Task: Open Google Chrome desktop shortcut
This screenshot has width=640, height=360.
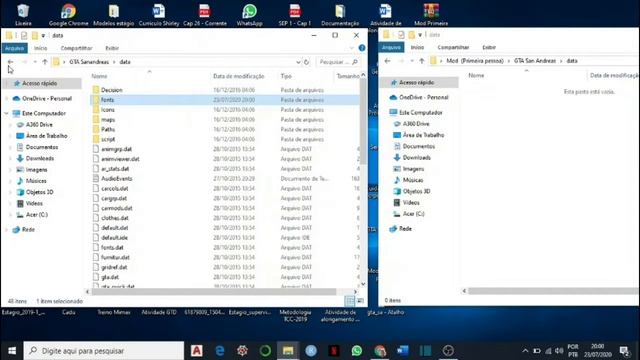Action: pyautogui.click(x=68, y=15)
